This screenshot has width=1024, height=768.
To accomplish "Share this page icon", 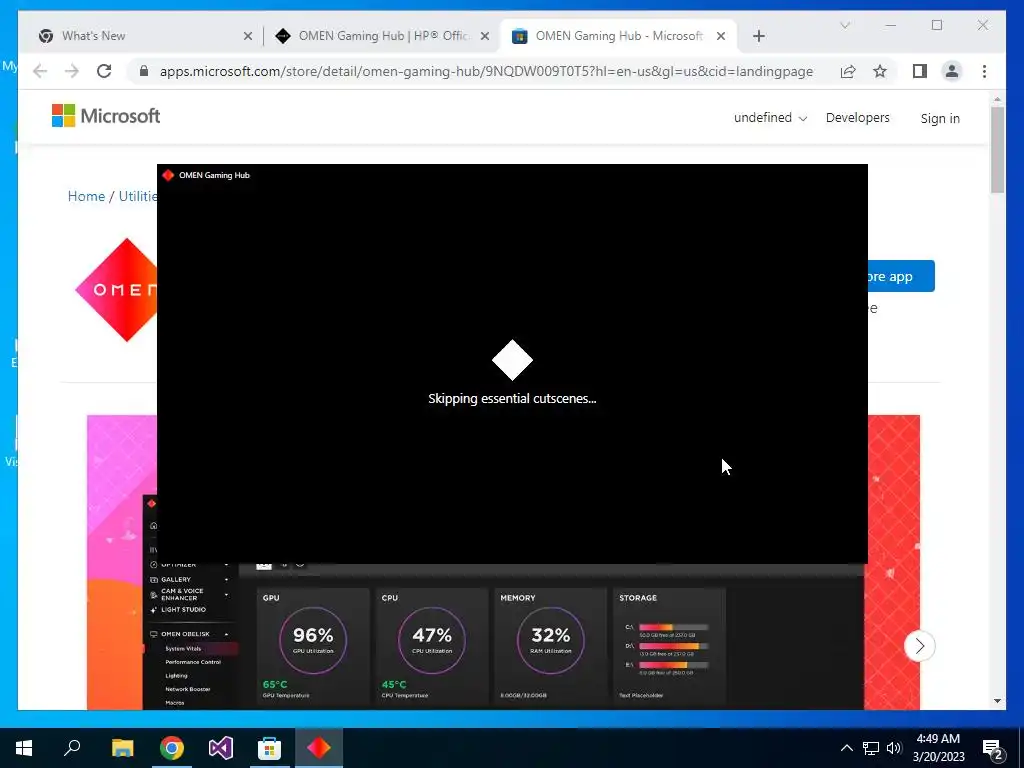I will pyautogui.click(x=848, y=71).
